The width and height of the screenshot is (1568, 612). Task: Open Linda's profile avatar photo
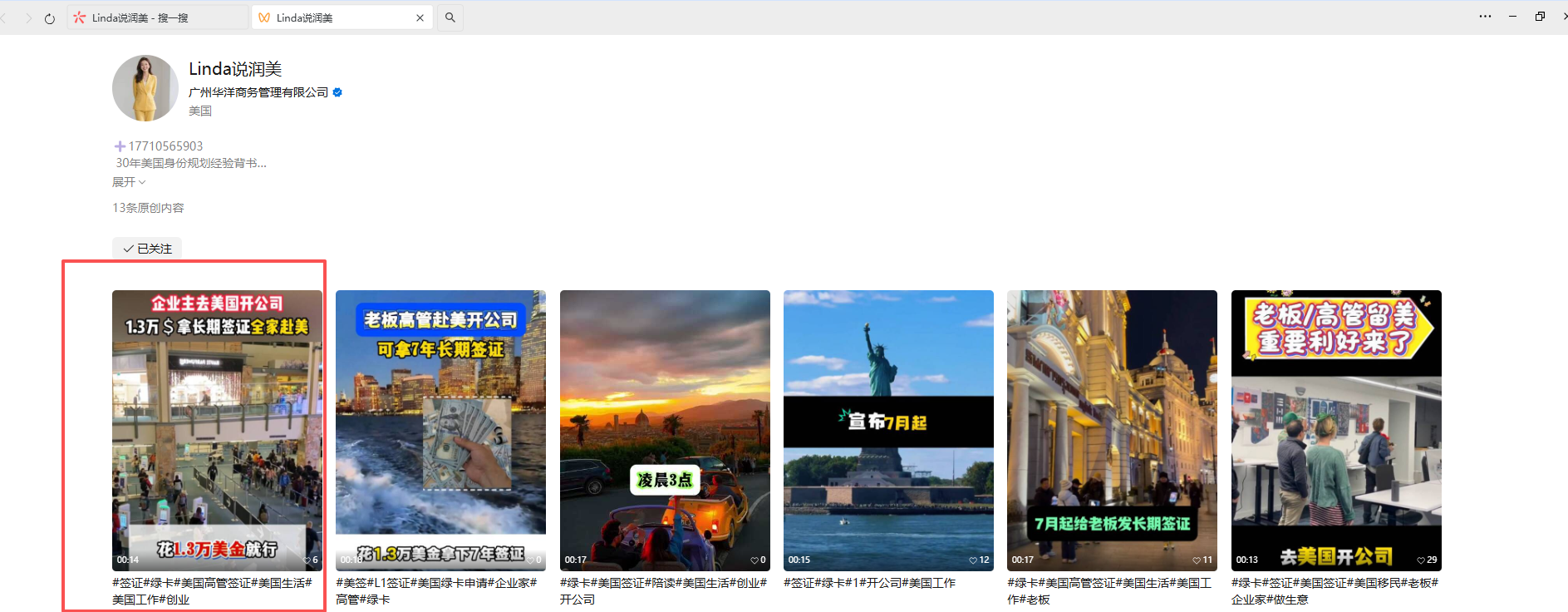click(145, 88)
